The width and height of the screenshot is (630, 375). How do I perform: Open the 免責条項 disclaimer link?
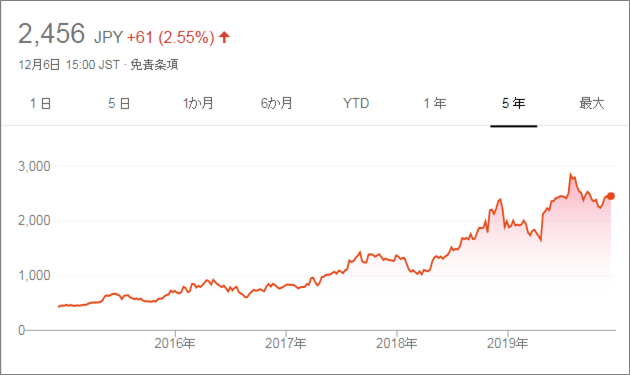pos(154,65)
